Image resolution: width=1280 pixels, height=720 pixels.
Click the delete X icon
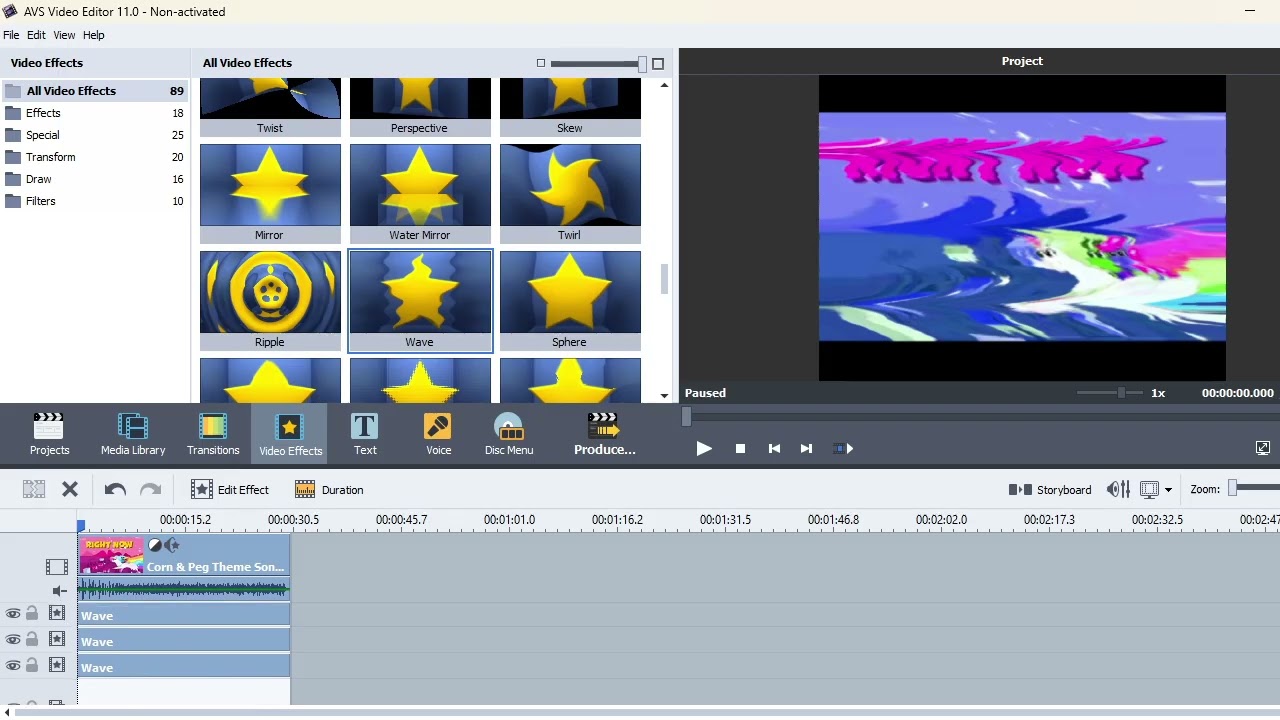(70, 489)
